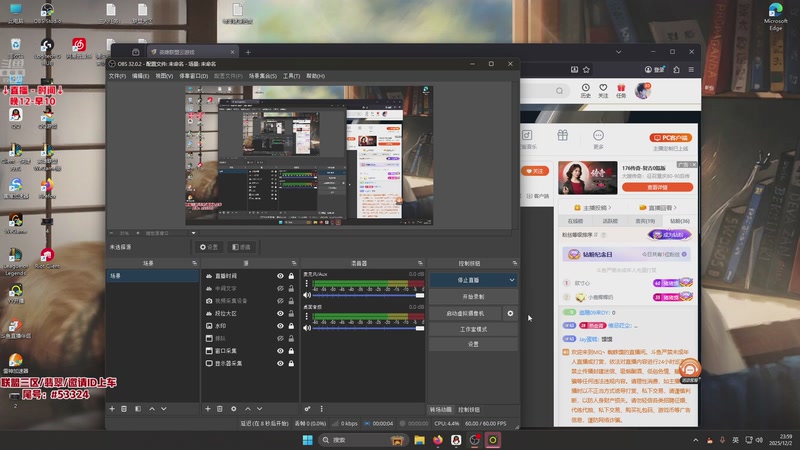
Task: Pop out the Sources dock panel icon
Action: coord(294,263)
